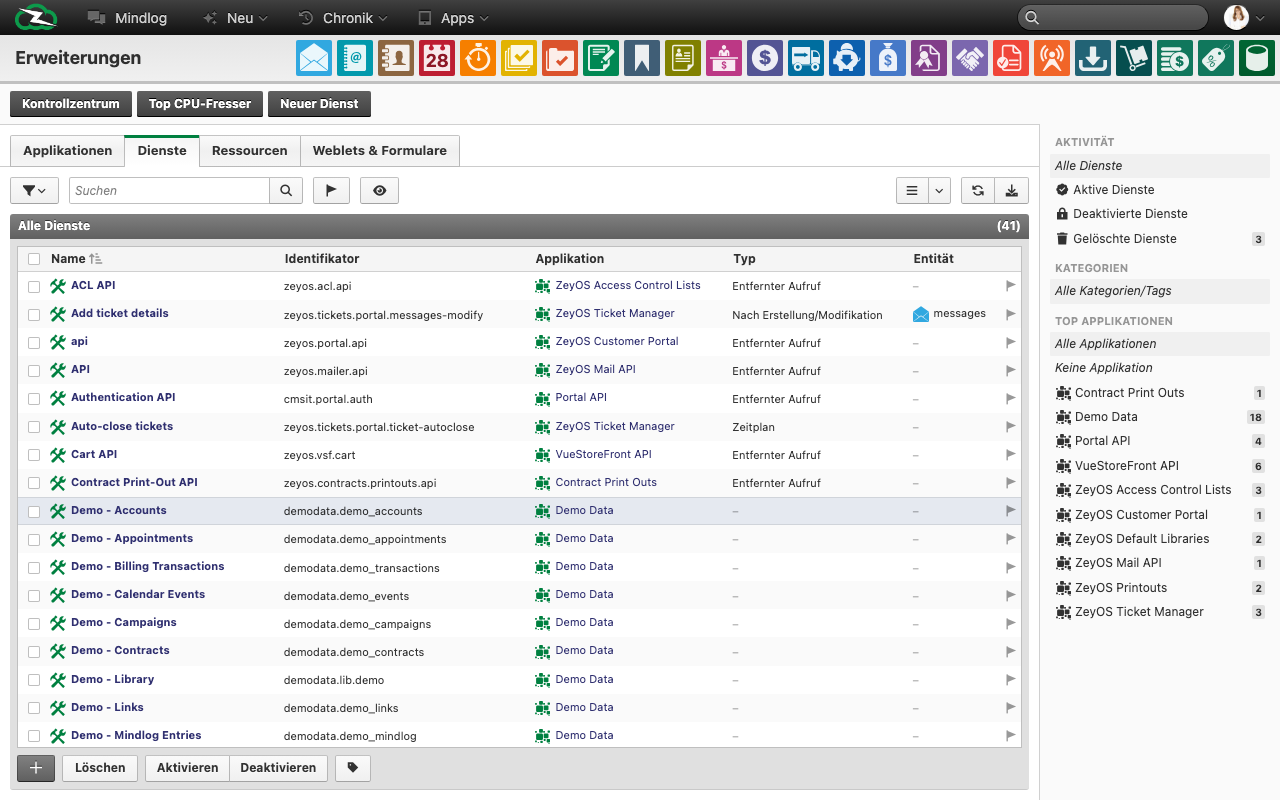This screenshot has height=800, width=1280.
Task: Click the refresh list button
Action: (x=977, y=190)
